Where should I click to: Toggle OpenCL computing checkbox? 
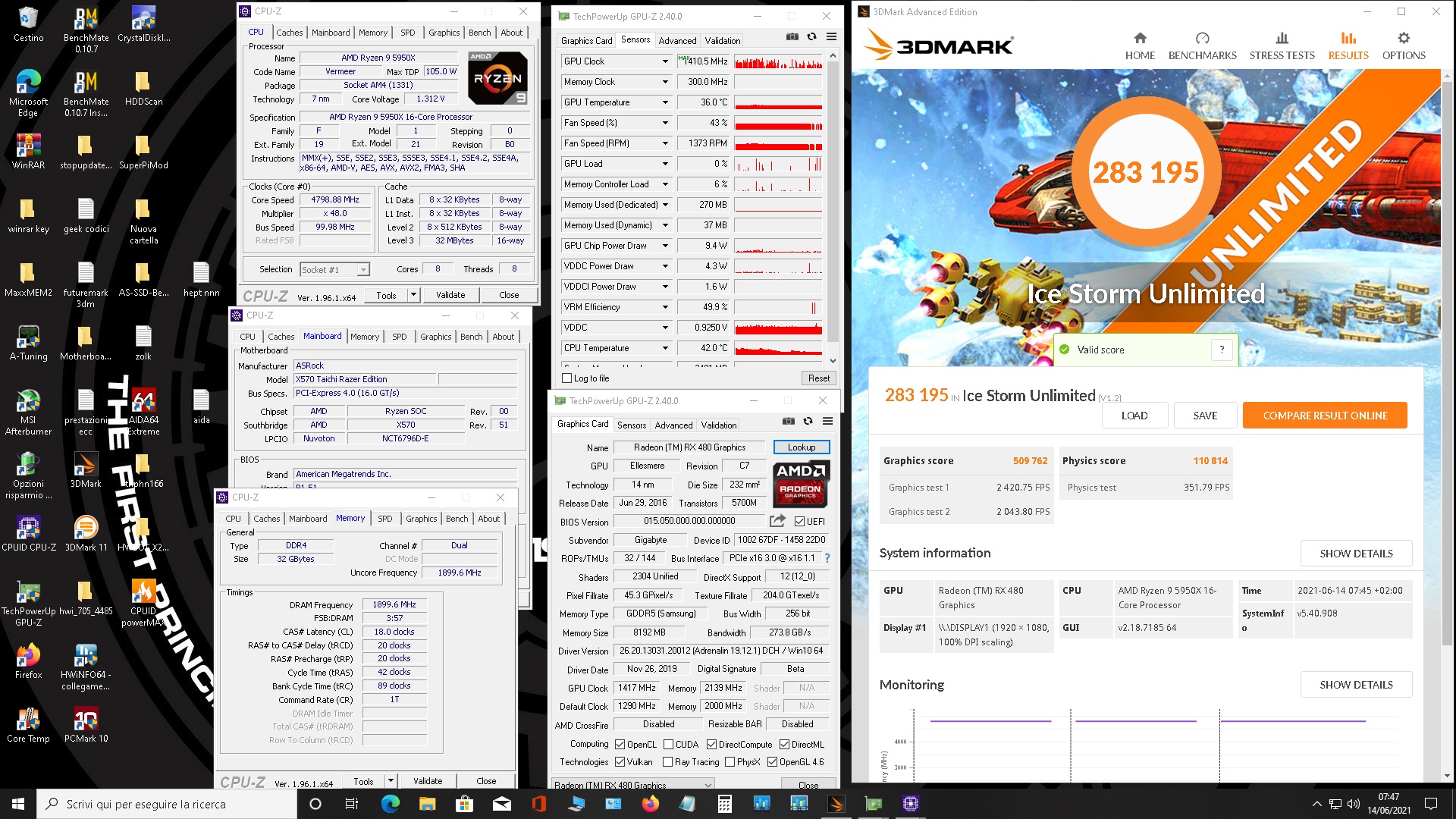tap(620, 745)
